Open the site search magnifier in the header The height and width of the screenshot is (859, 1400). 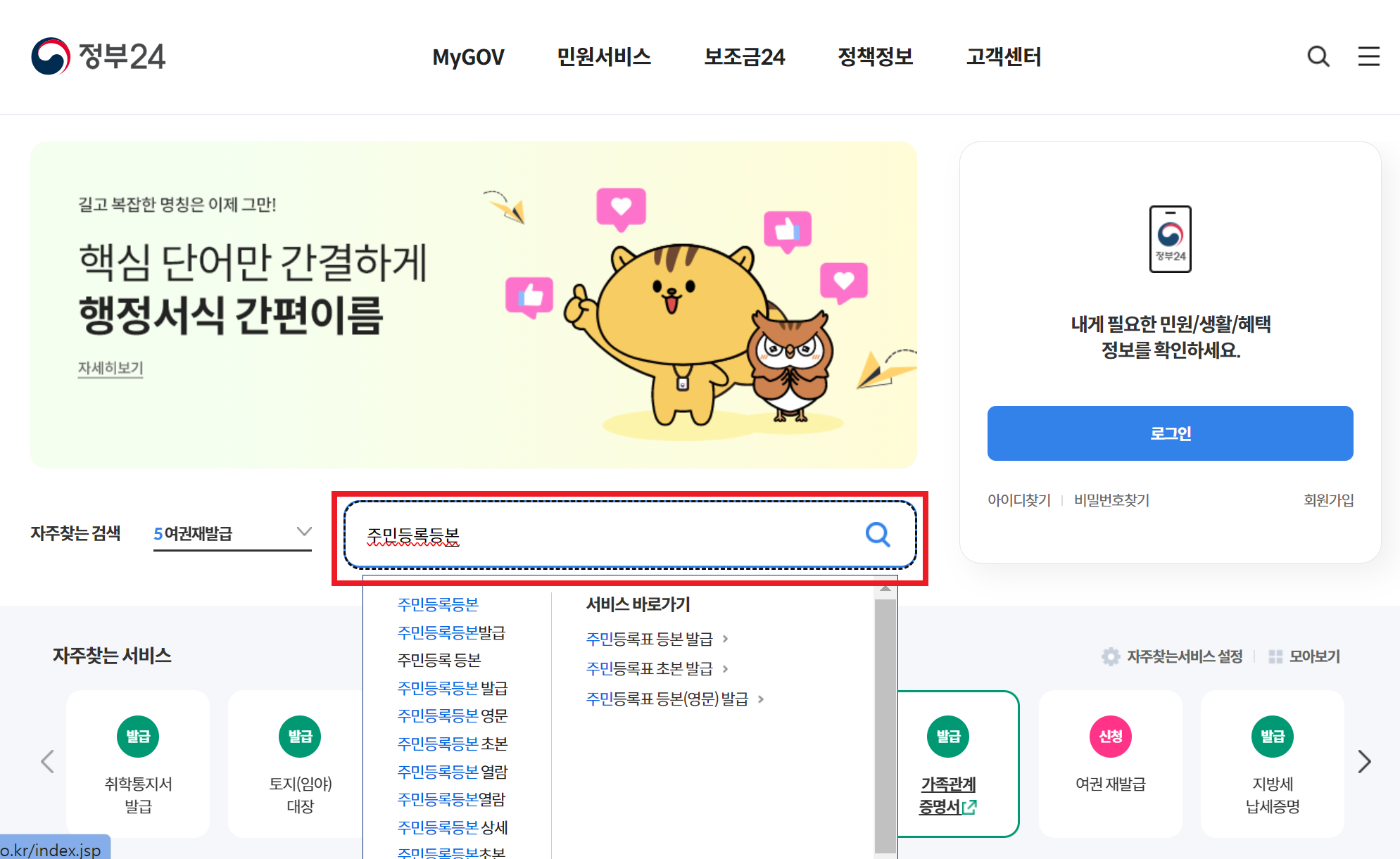(1318, 58)
